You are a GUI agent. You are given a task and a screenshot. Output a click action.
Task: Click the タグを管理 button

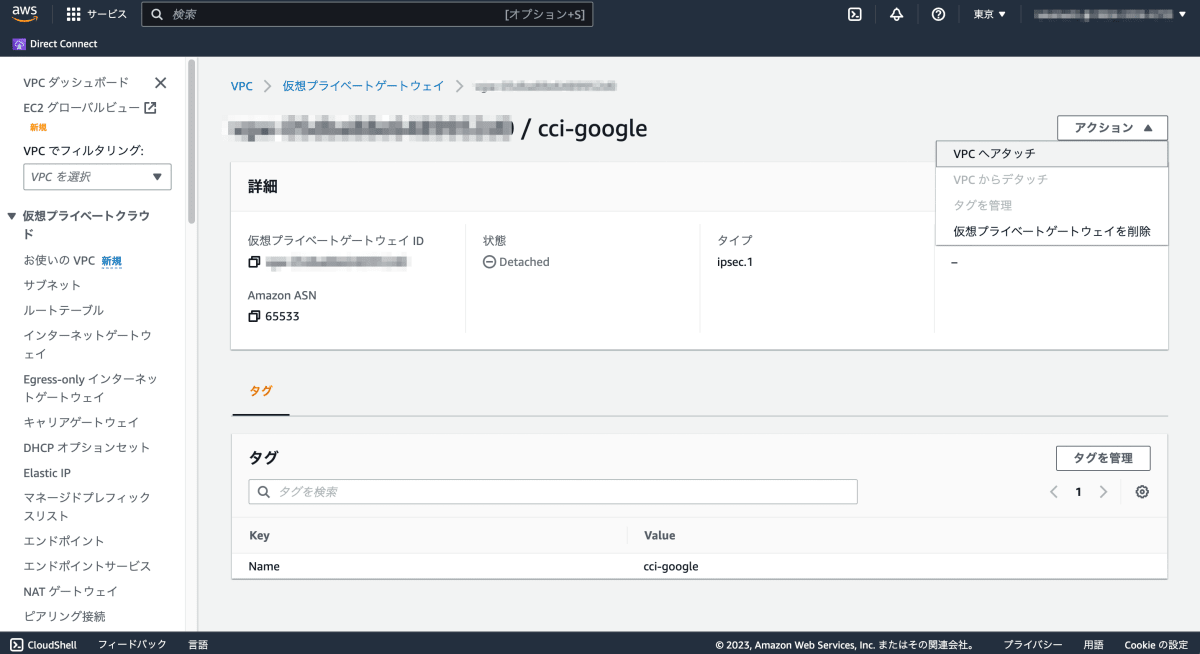point(1103,458)
